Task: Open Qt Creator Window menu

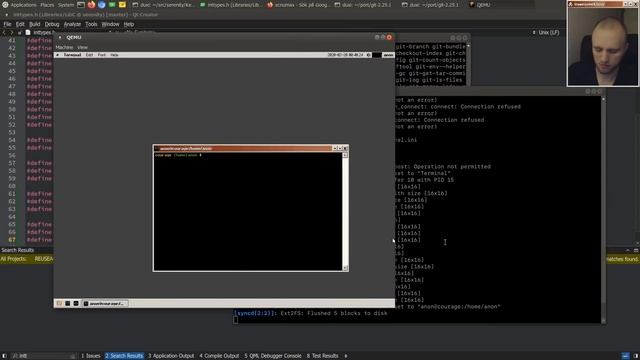Action: click(110, 24)
